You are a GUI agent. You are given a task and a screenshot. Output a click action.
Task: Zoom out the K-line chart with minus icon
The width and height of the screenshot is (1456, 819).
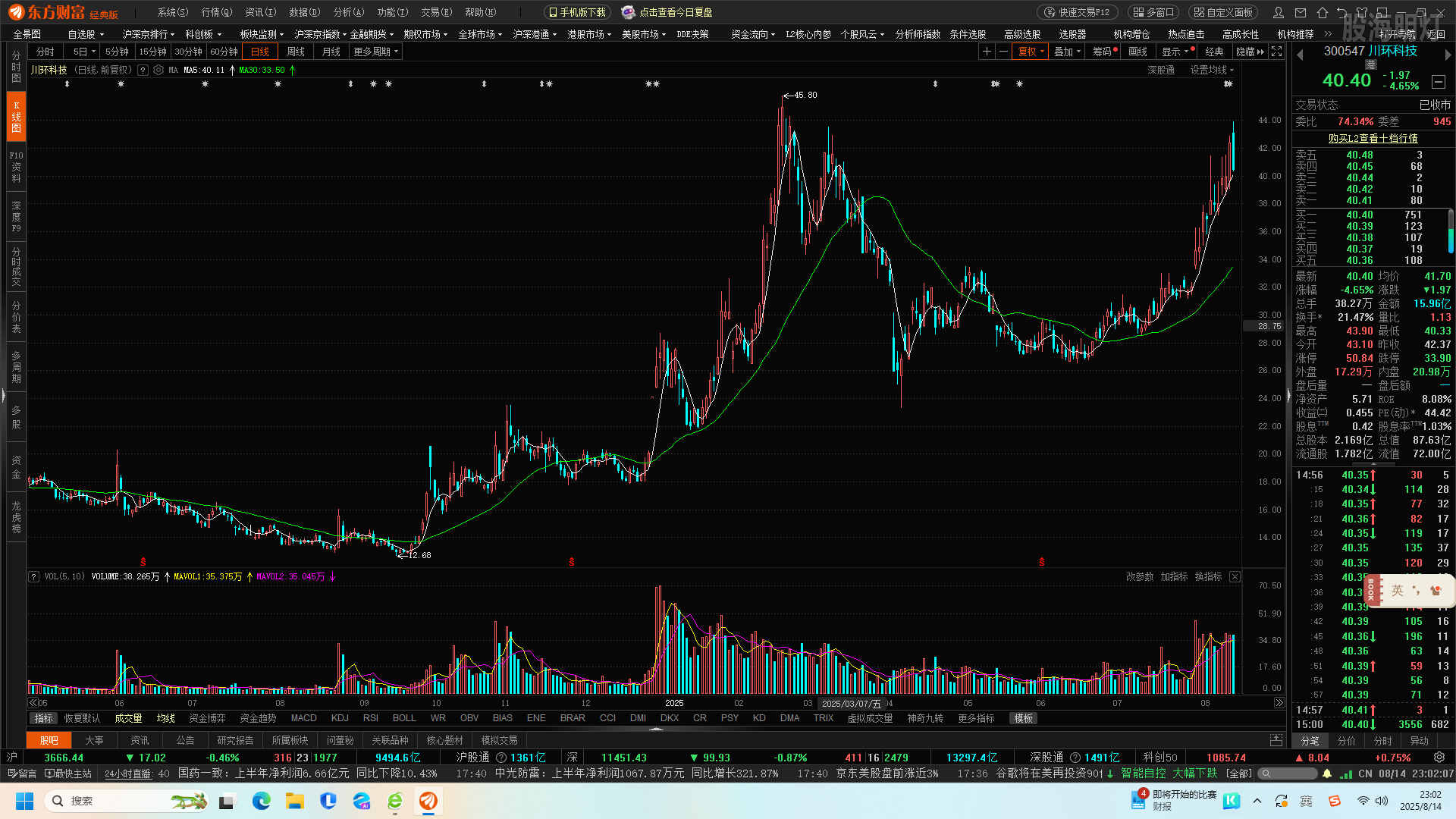point(1003,52)
